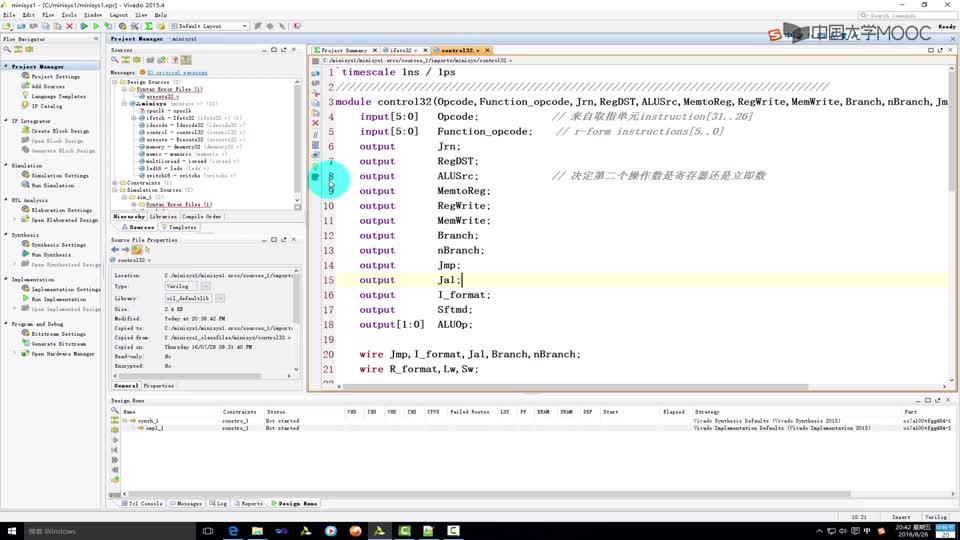
Task: Click Run Simulation in Flow Navigator
Action: click(53, 185)
